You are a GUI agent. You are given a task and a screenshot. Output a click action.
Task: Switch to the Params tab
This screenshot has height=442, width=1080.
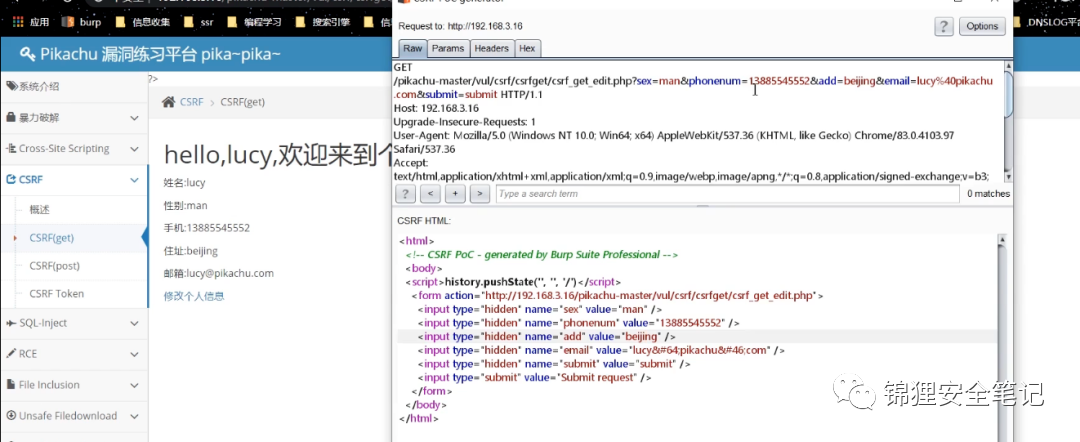[x=448, y=48]
